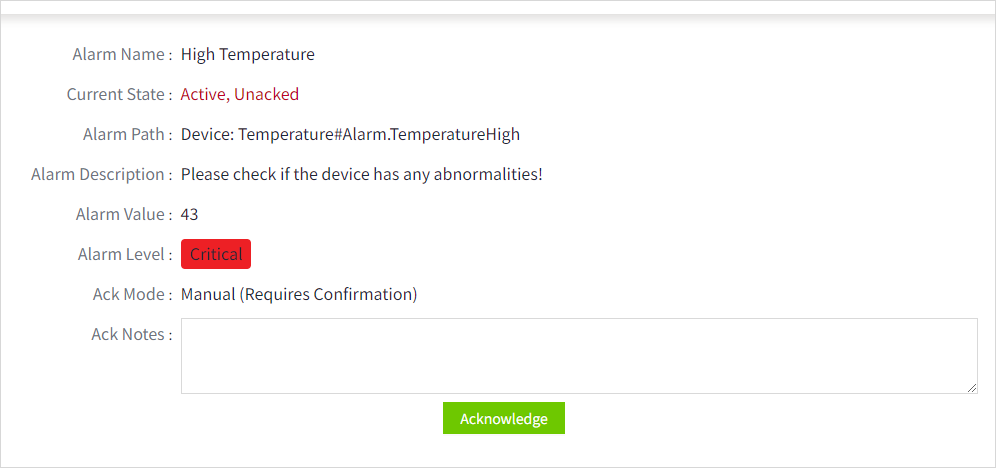996x468 pixels.
Task: Click the green Acknowledge button
Action: click(503, 418)
